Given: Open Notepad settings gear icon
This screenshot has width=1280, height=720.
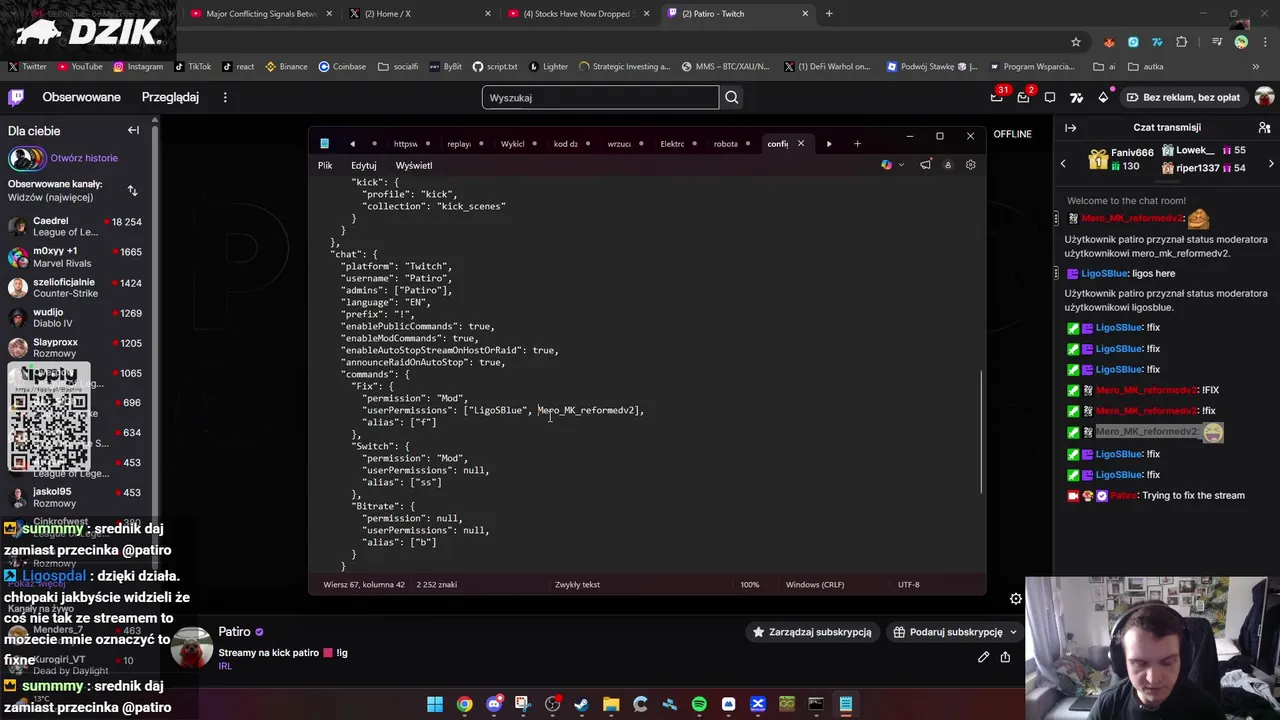Looking at the screenshot, I should [x=970, y=165].
